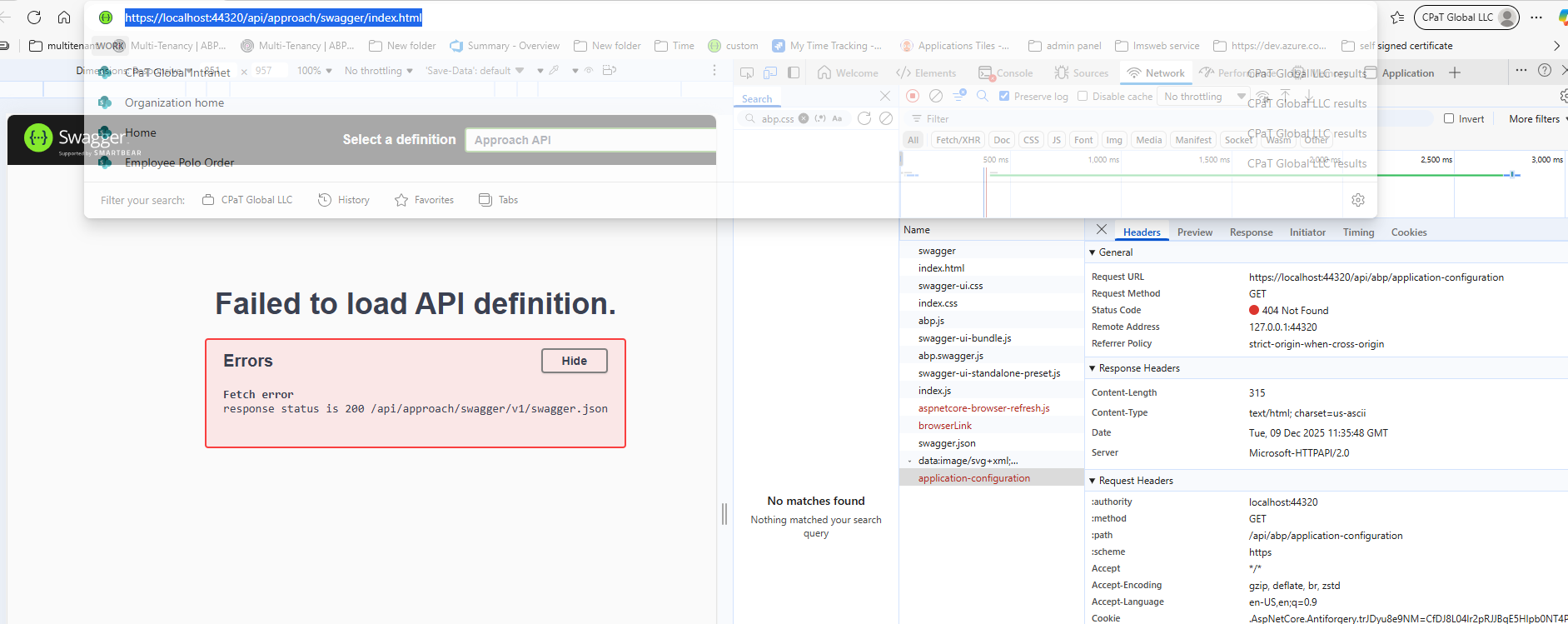Select the swagger.json network request
The width and height of the screenshot is (1568, 624).
[x=947, y=443]
